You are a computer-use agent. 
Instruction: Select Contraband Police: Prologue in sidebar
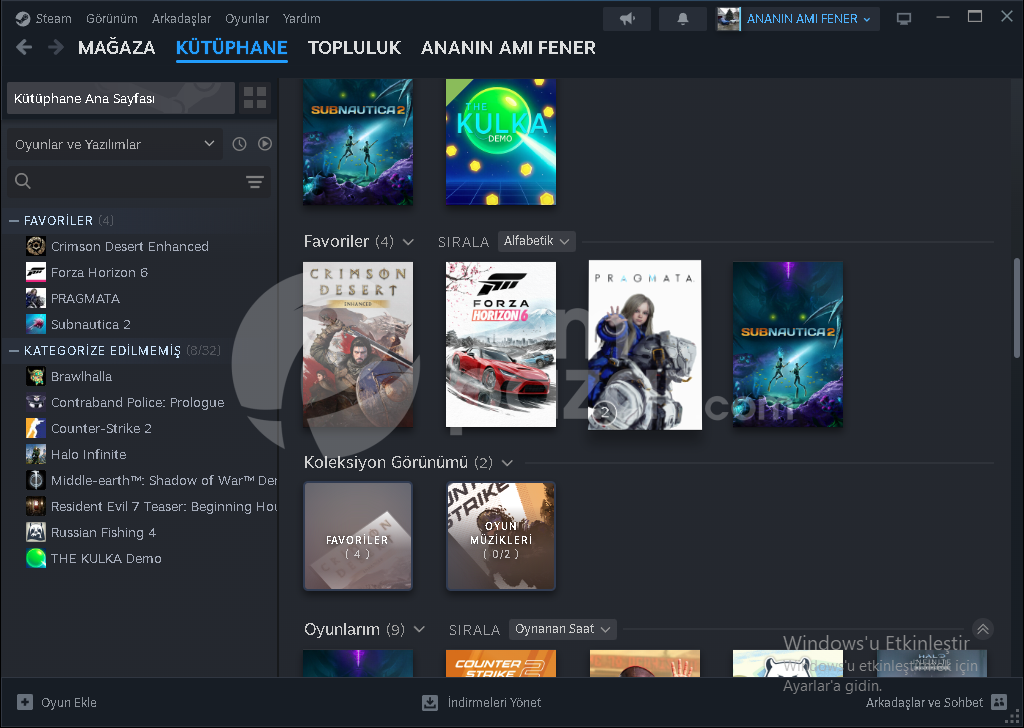(x=138, y=403)
